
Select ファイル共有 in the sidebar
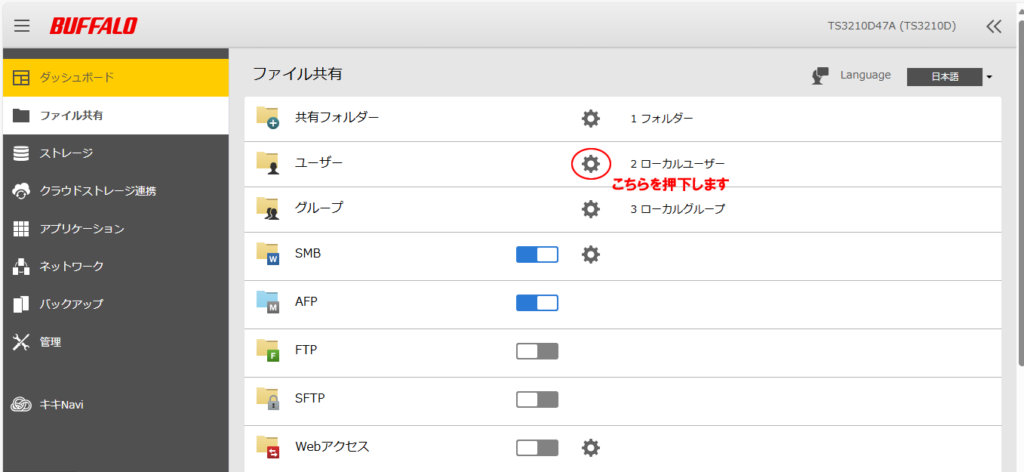(116, 116)
